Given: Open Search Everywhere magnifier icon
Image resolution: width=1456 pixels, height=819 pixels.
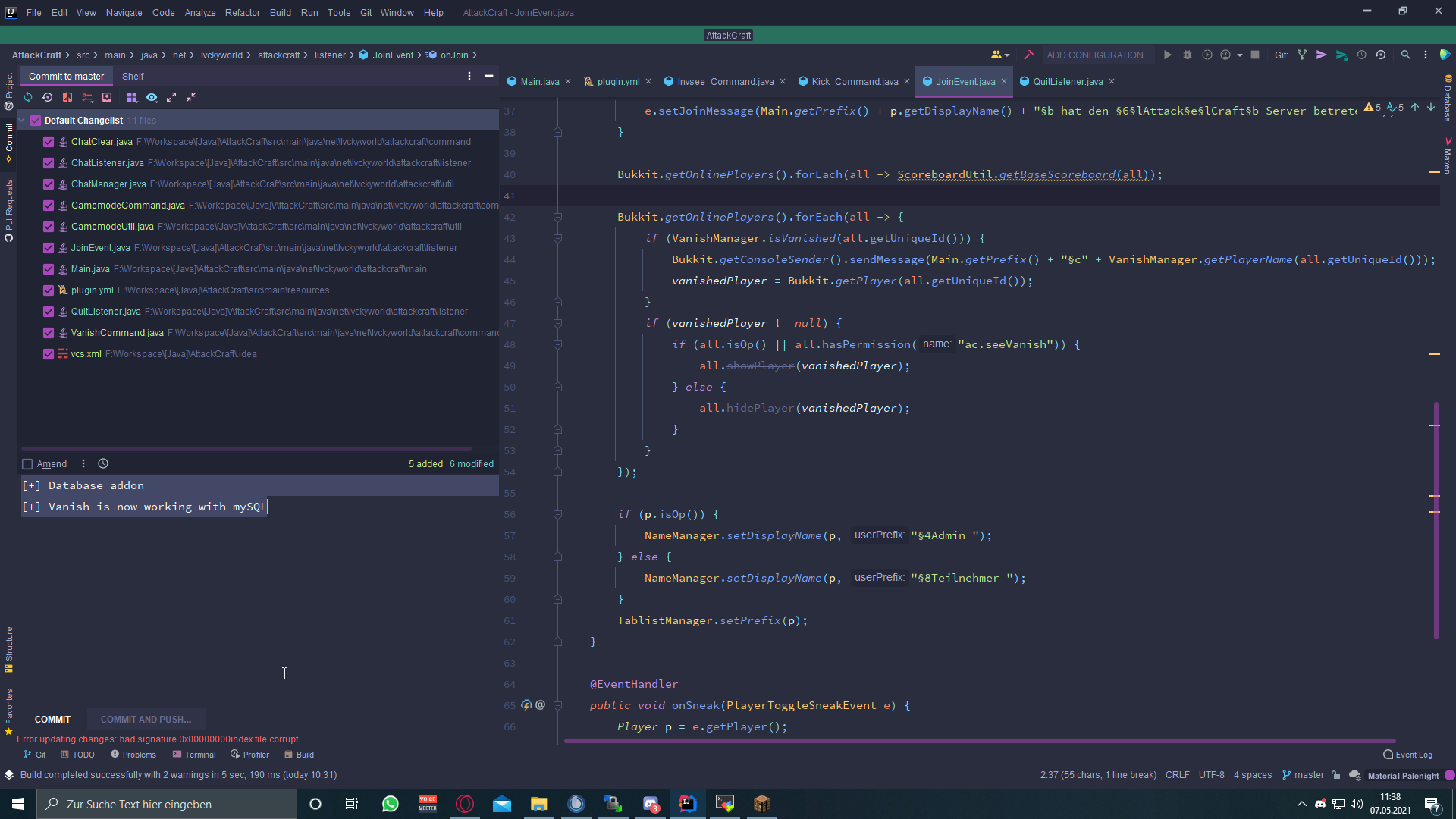Looking at the screenshot, I should tap(1405, 55).
